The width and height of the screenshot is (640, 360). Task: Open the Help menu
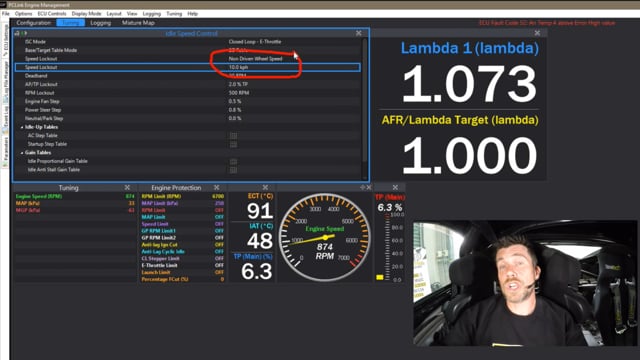click(193, 13)
